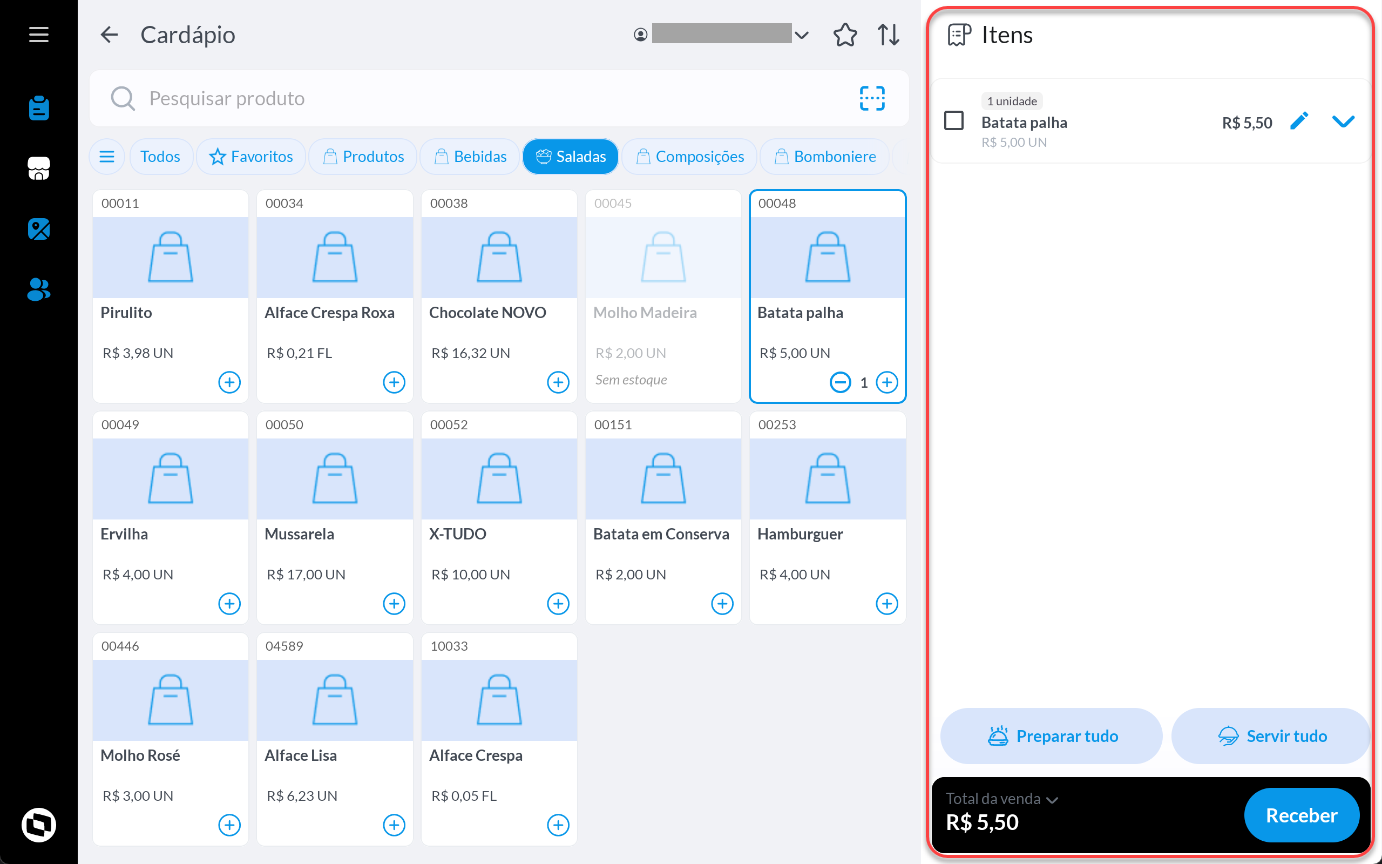This screenshot has height=864, width=1382.
Task: Click the TOTVS logo at the sidebar bottom
Action: coord(39,825)
